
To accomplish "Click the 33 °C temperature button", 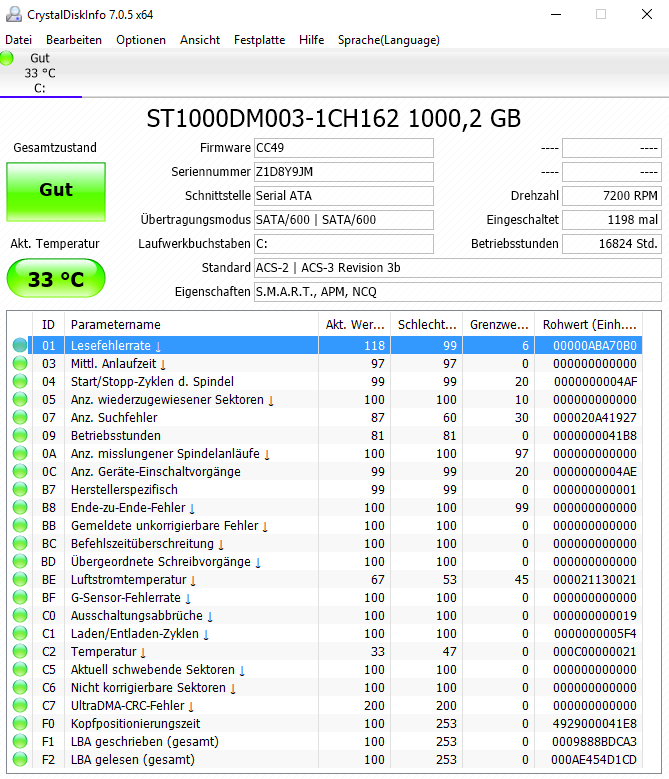I will pyautogui.click(x=56, y=279).
